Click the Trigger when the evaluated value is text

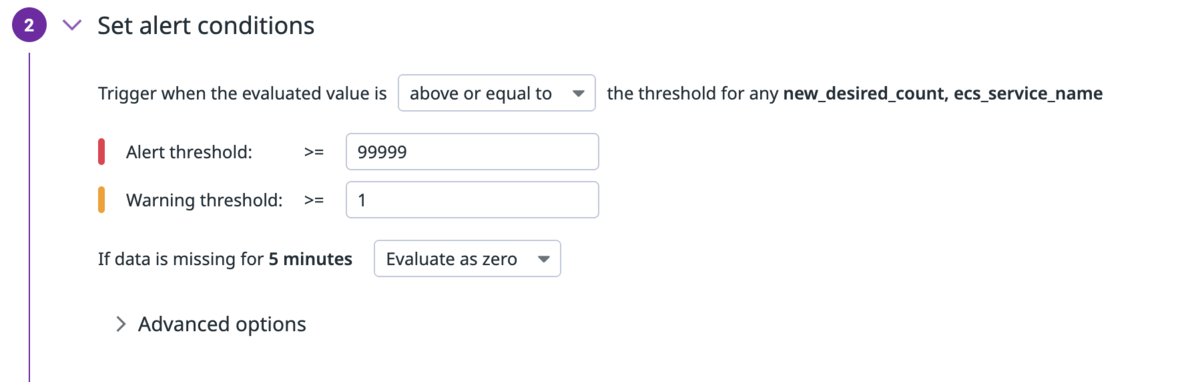[x=242, y=94]
